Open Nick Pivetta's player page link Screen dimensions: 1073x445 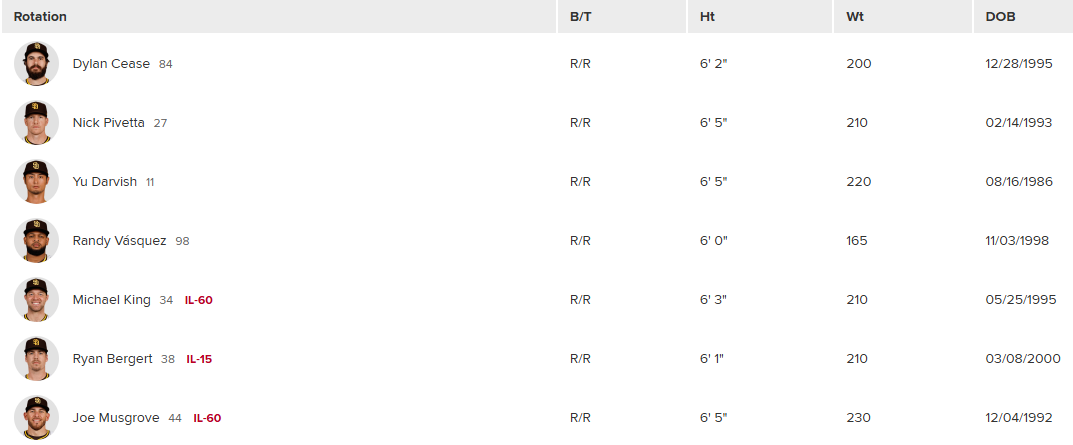108,123
